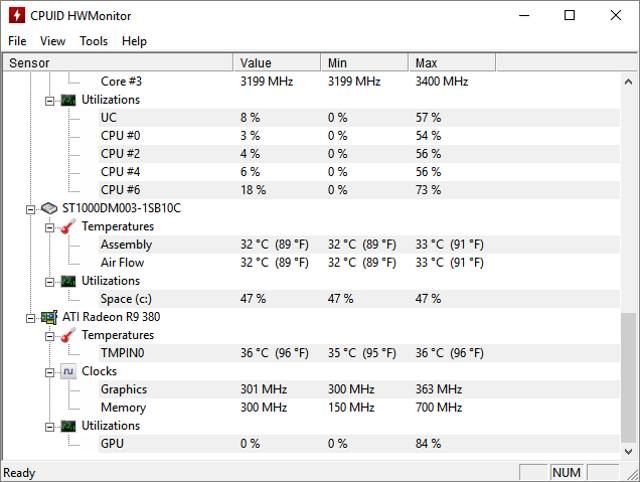Collapse the ATI Radeon R9 380 node
This screenshot has height=482, width=640.
(31, 317)
